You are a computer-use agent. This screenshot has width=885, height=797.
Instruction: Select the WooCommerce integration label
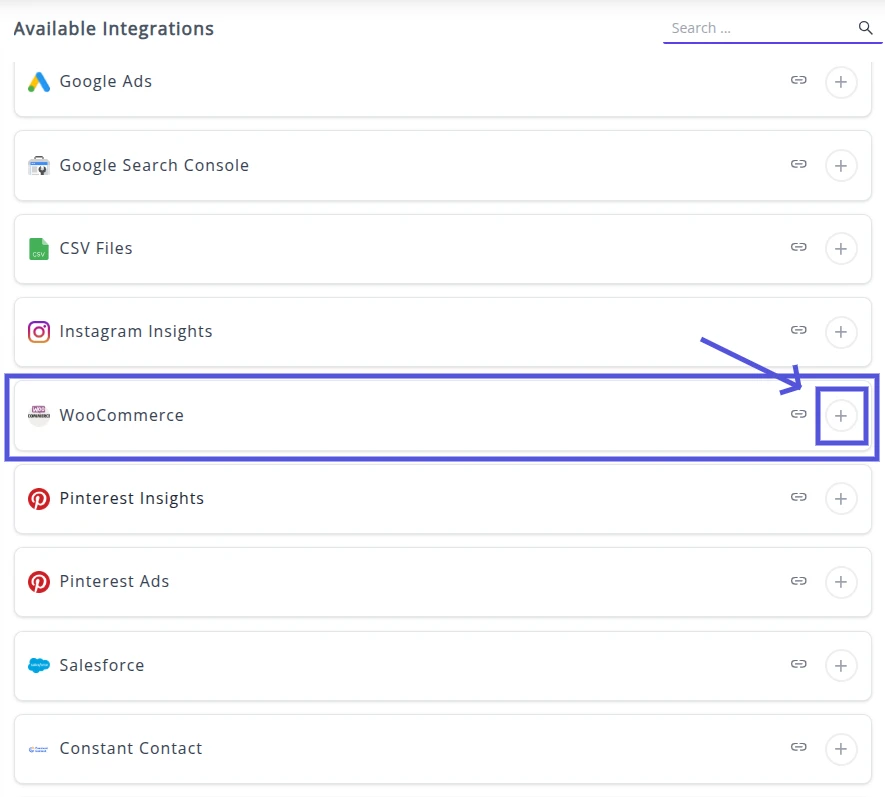pyautogui.click(x=121, y=415)
